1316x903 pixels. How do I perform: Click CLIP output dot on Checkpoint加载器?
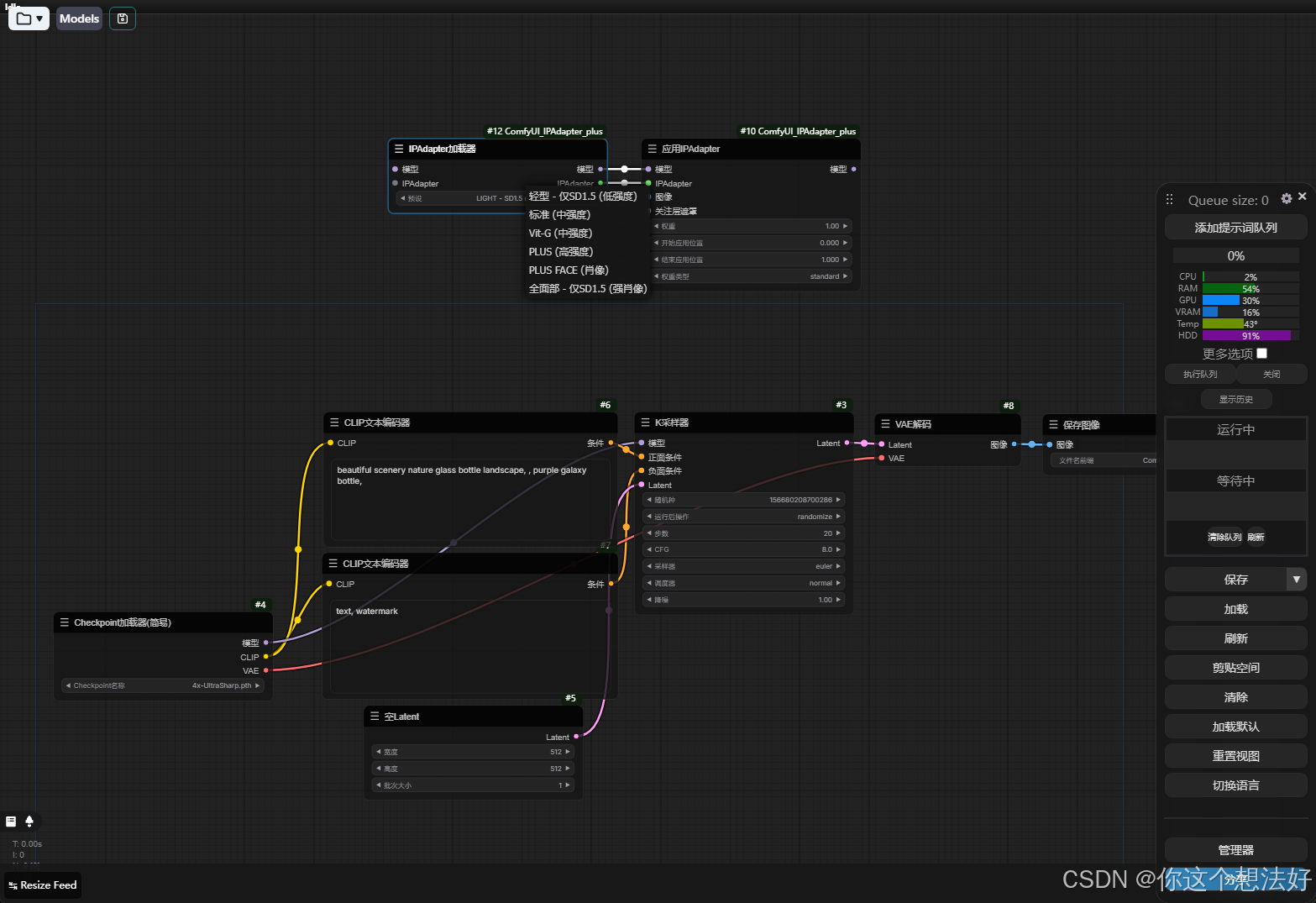coord(266,656)
